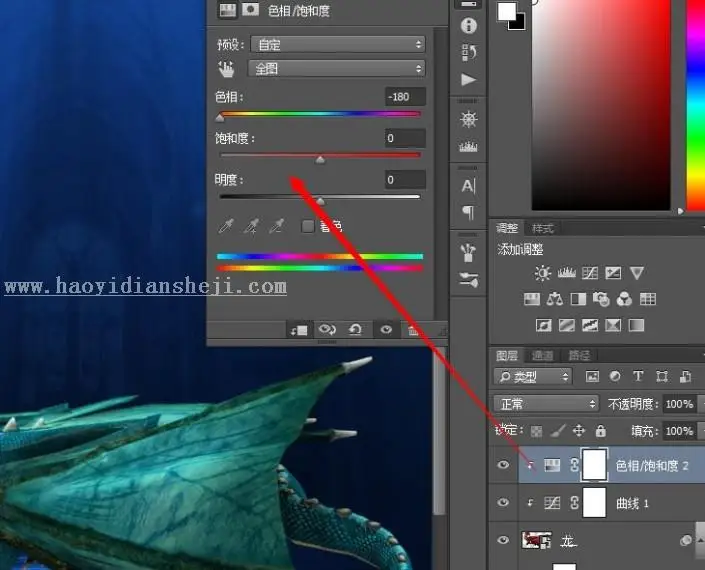Switch to the 通道 tab
This screenshot has height=570, width=705.
[x=542, y=356]
